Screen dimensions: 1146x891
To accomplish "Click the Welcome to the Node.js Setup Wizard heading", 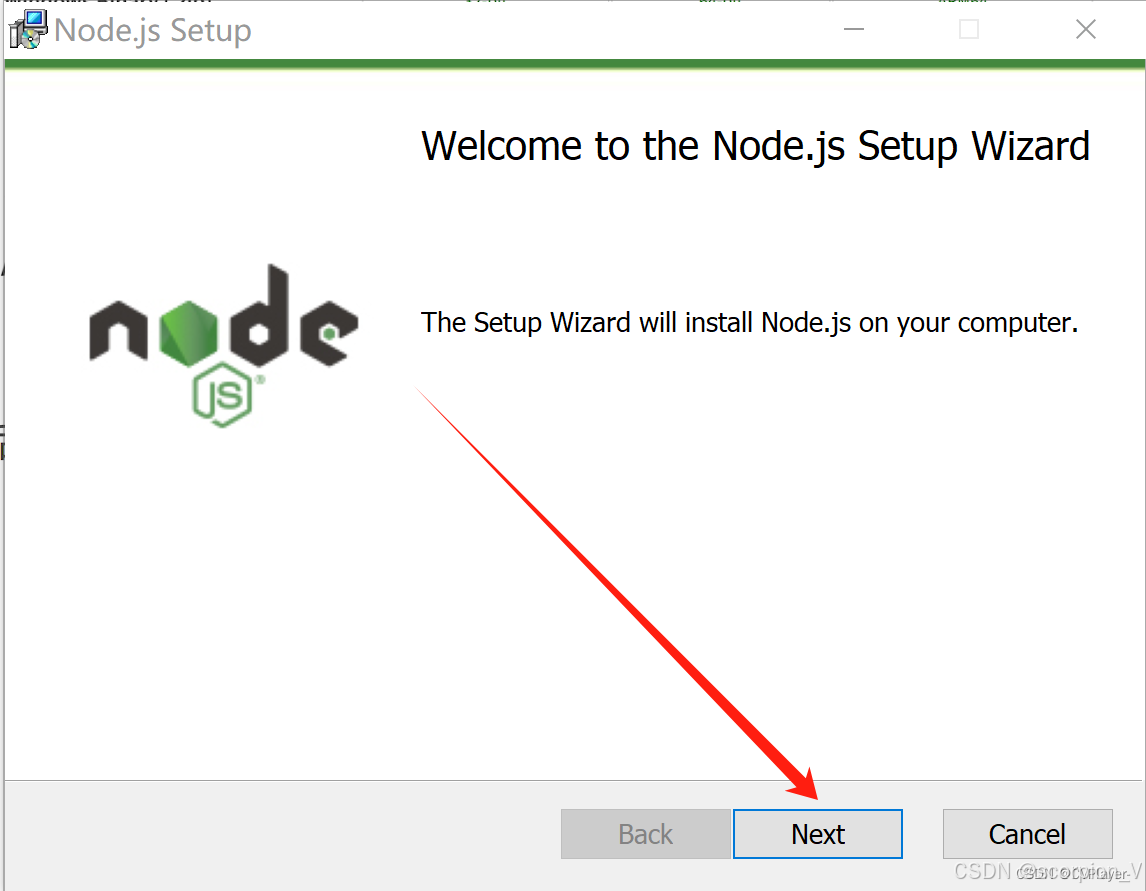I will point(755,146).
